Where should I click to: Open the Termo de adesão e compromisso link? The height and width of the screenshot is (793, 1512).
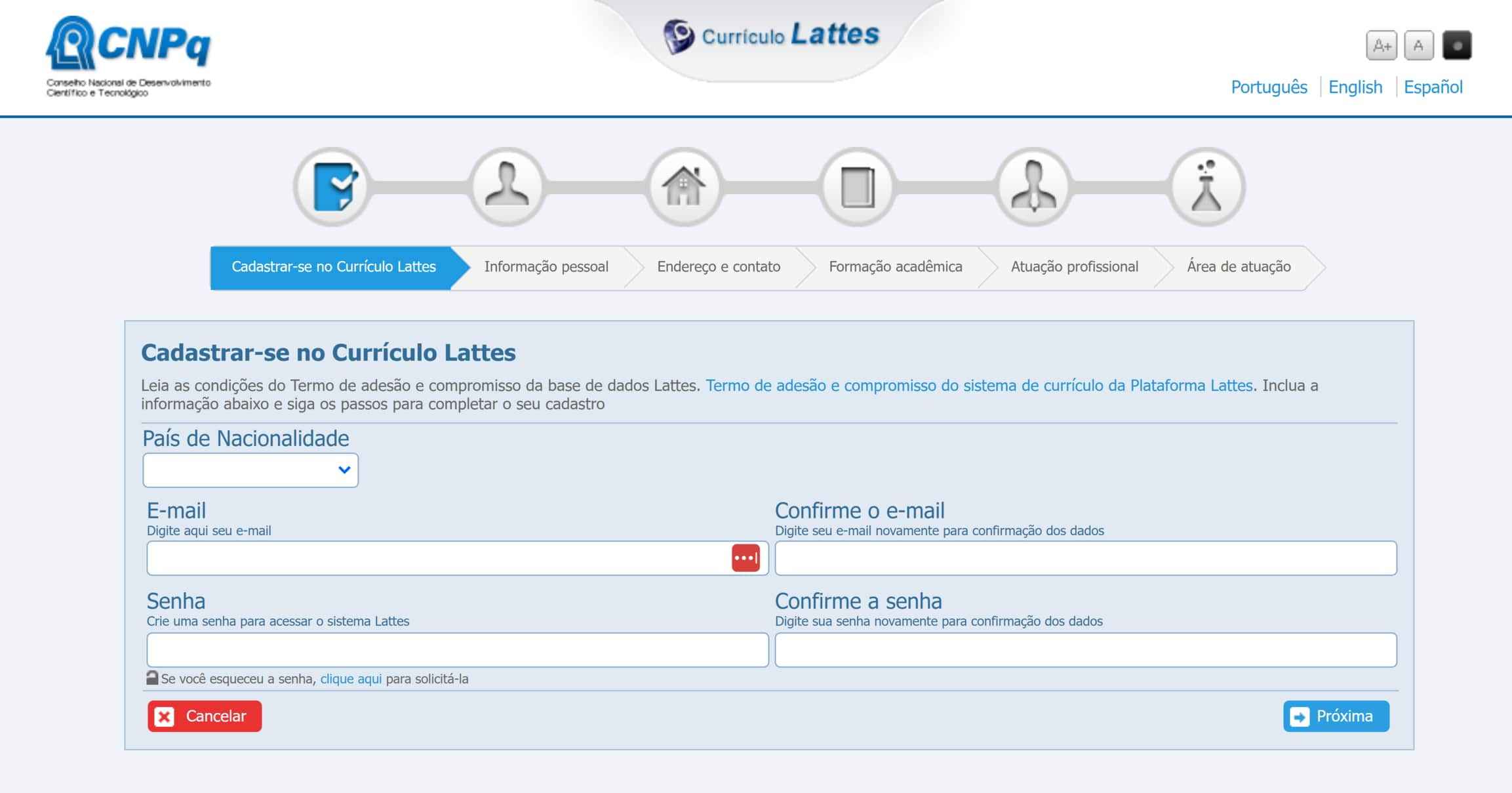[979, 386]
